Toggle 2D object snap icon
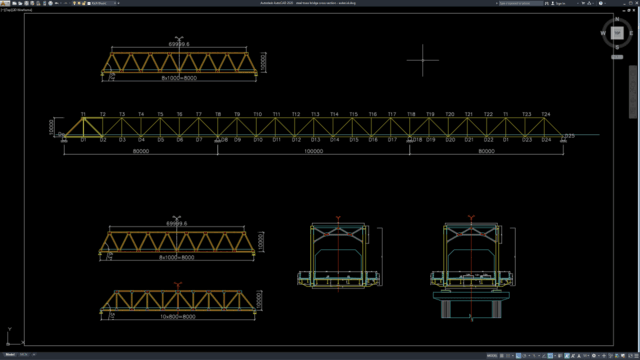 click(550, 356)
